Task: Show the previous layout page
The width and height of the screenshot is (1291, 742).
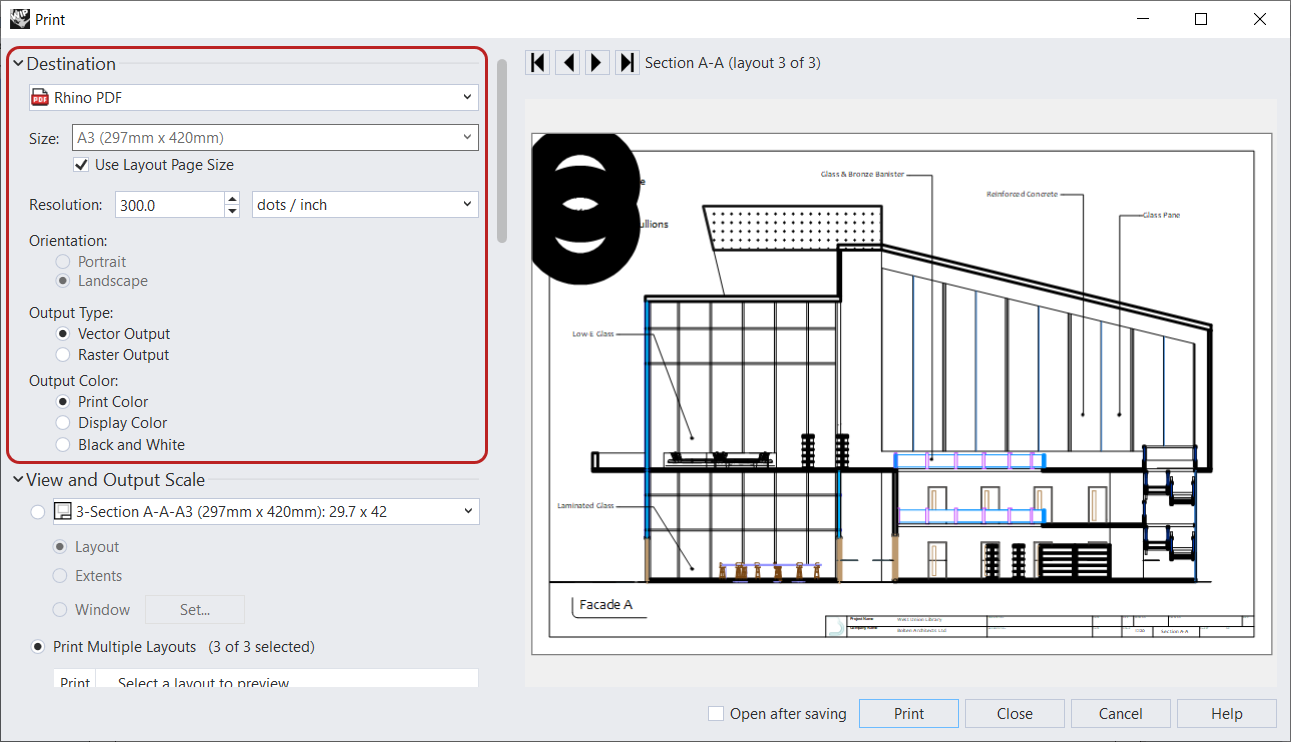Action: pyautogui.click(x=568, y=63)
